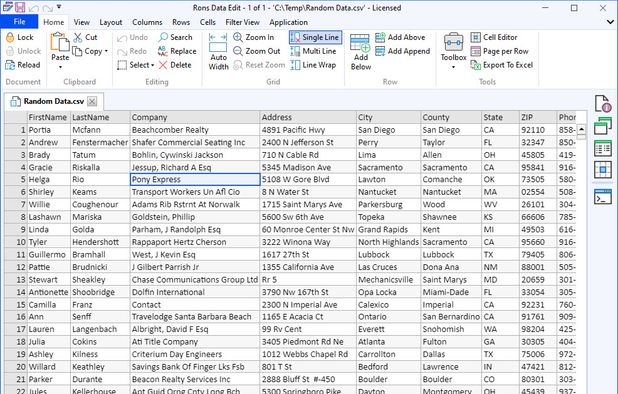Toggle Single Line mode

coord(315,37)
